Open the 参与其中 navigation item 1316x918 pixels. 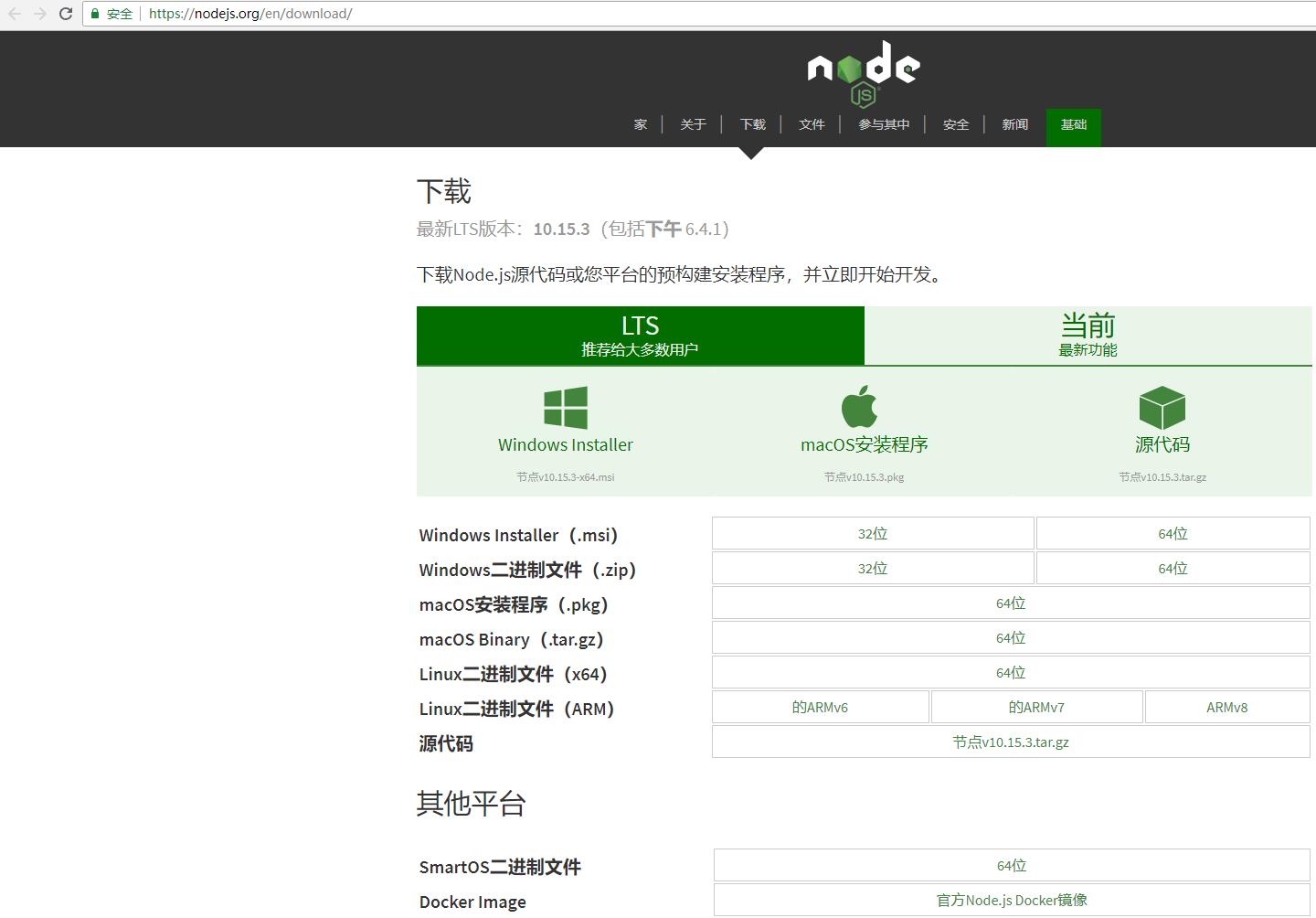pyautogui.click(x=884, y=124)
